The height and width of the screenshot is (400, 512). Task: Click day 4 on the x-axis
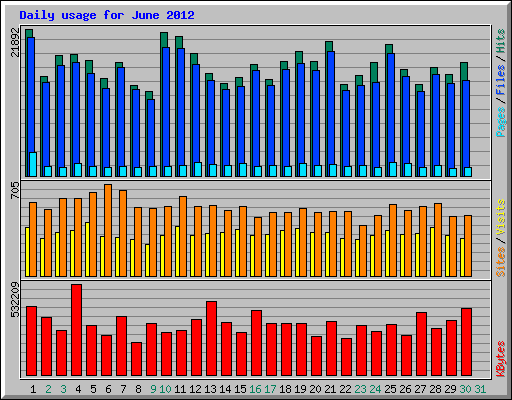click(78, 389)
